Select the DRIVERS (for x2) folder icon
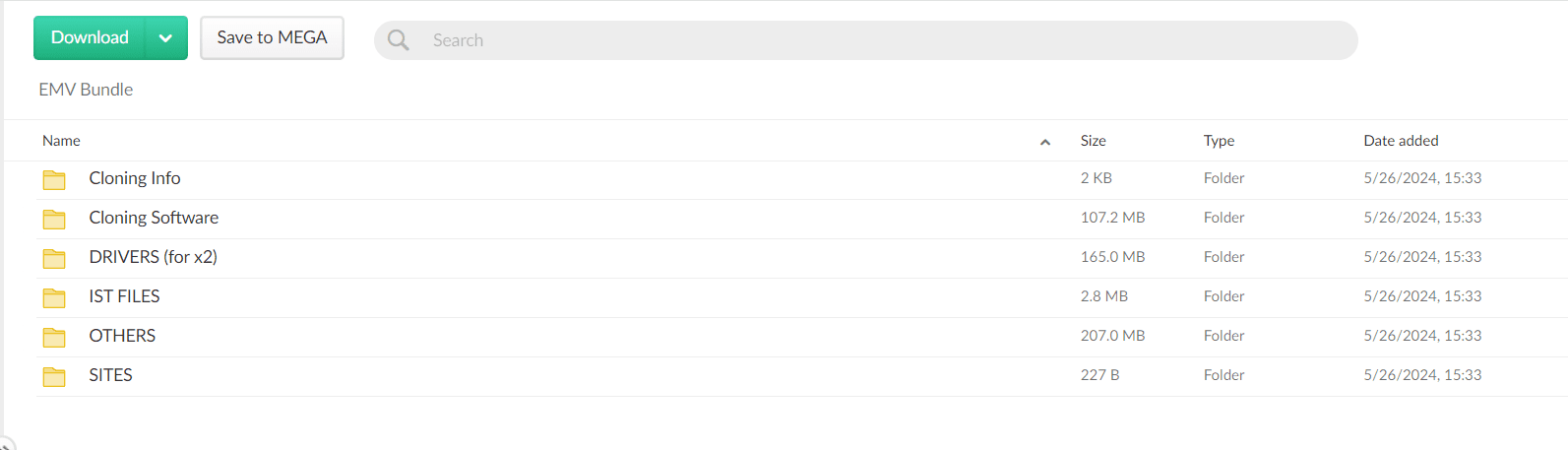Image resolution: width=1568 pixels, height=450 pixels. (54, 258)
